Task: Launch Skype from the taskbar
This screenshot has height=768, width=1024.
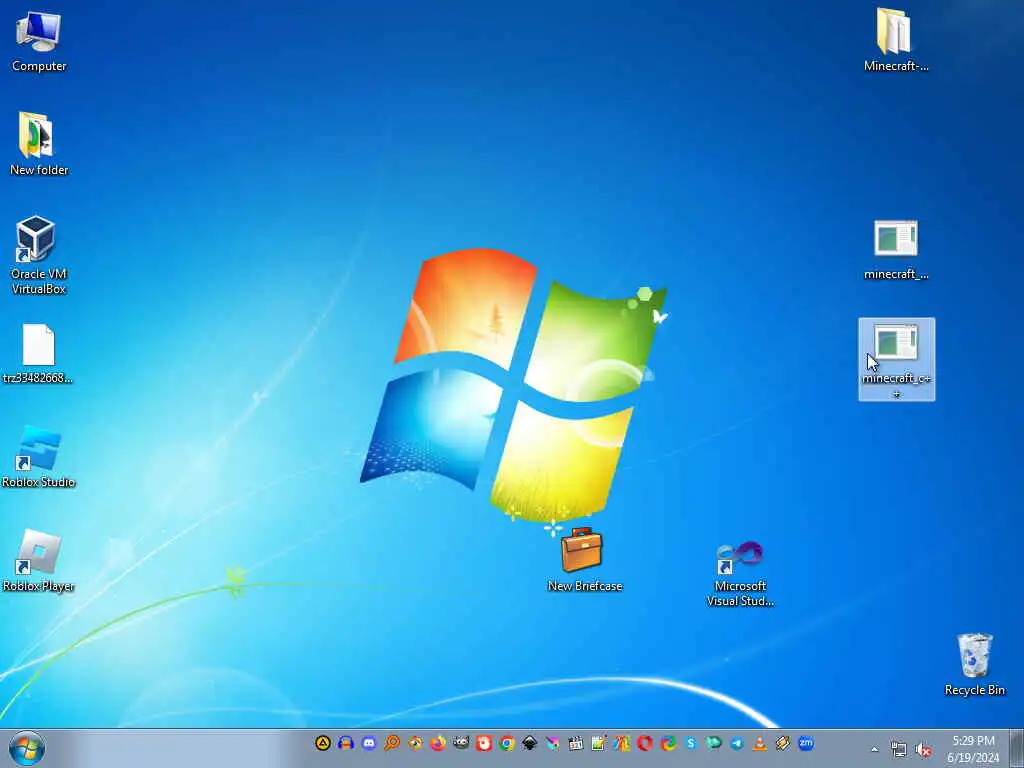Action: 691,743
